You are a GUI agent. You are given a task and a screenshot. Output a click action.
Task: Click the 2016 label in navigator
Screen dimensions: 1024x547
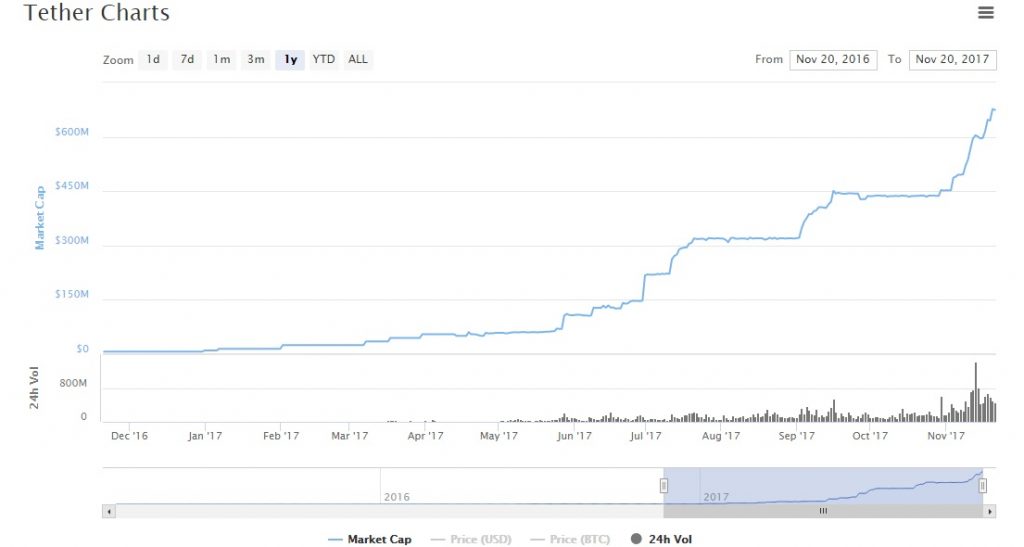[x=396, y=497]
